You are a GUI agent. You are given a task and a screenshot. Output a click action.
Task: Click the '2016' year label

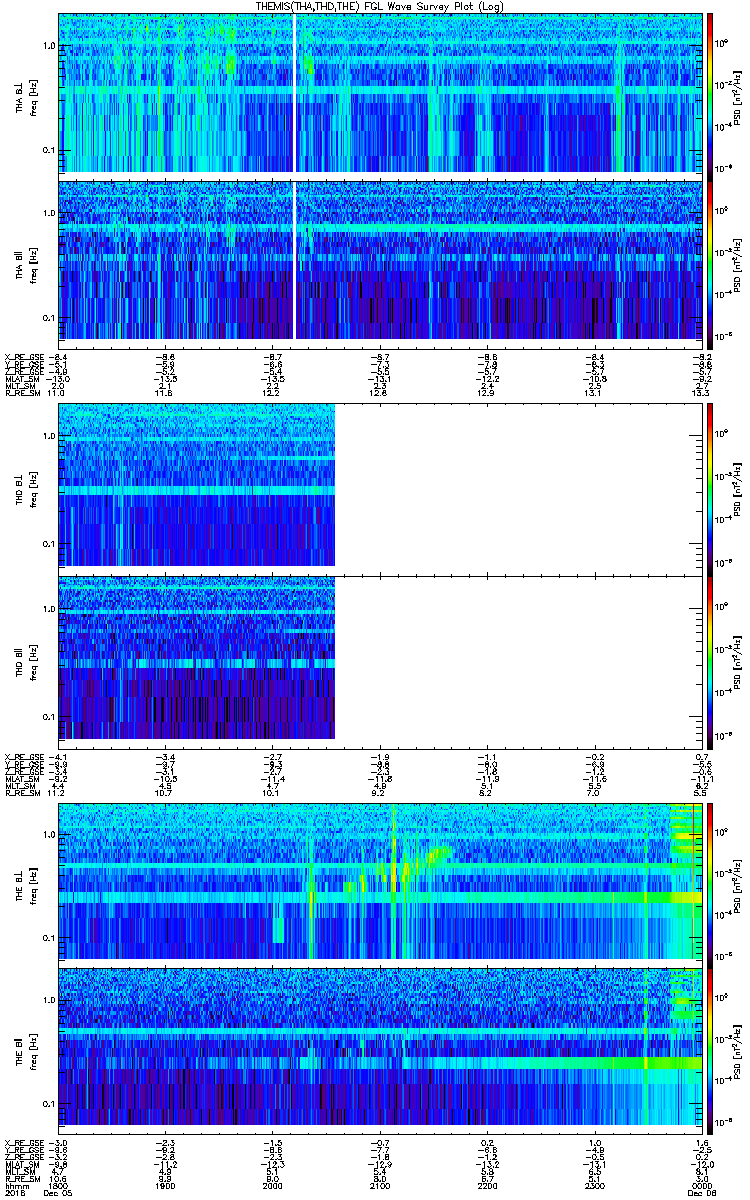click(x=13, y=1193)
